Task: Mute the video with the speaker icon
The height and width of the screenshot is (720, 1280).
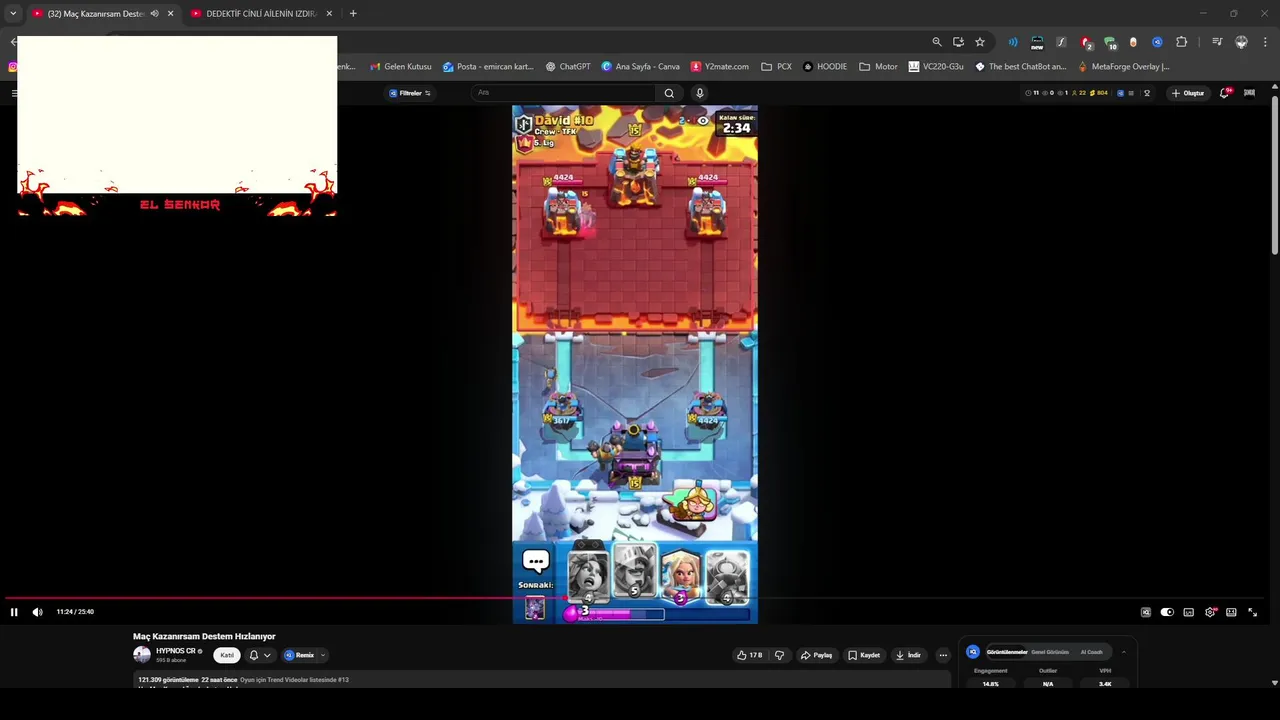Action: [x=37, y=612]
